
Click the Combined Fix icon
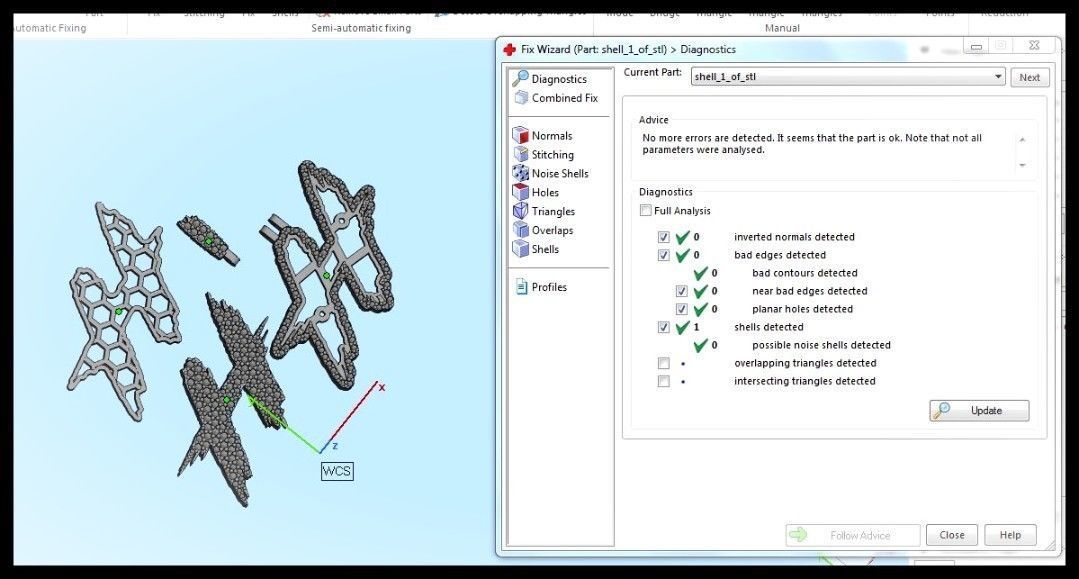click(521, 98)
